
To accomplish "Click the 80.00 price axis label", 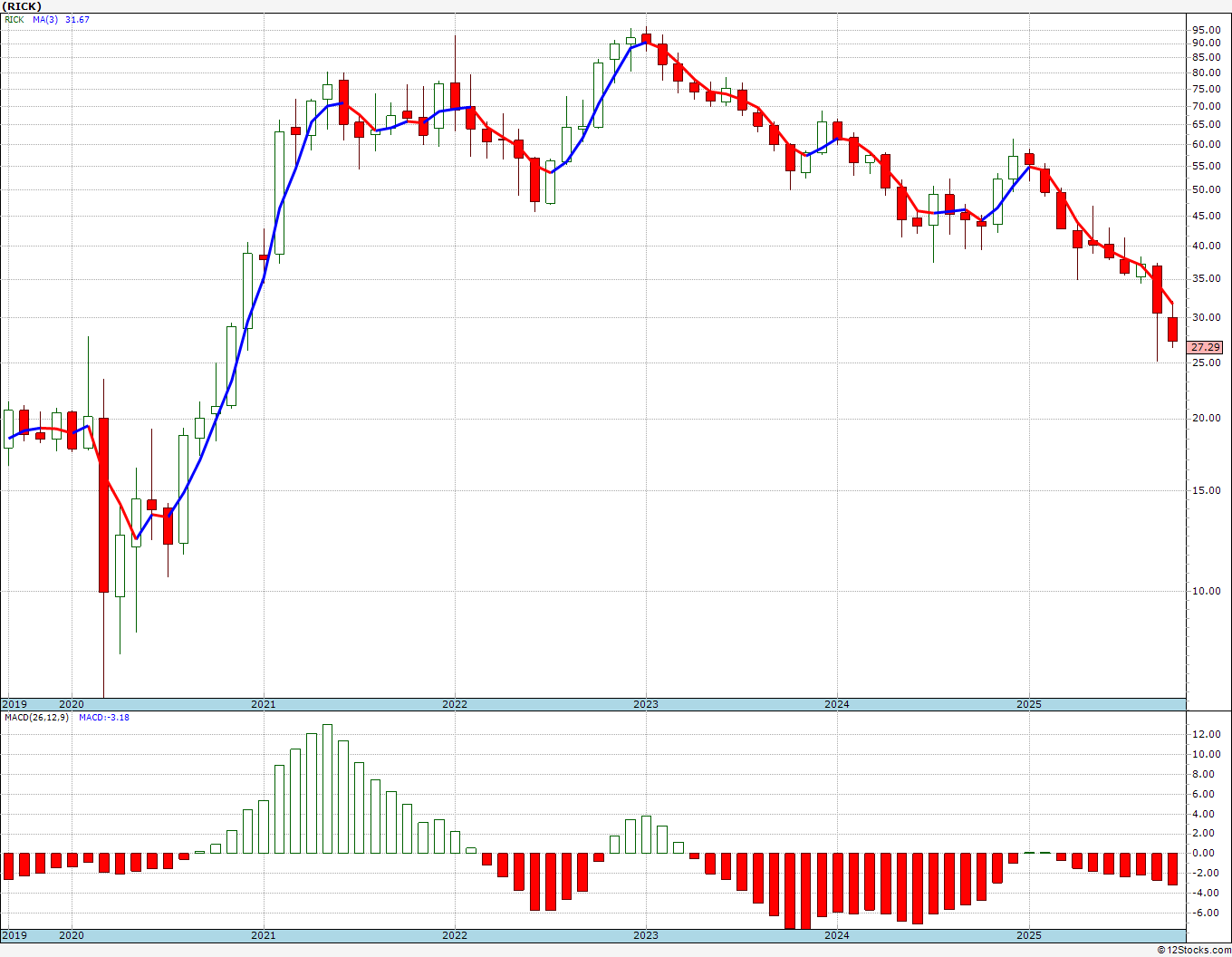I will (x=1206, y=72).
